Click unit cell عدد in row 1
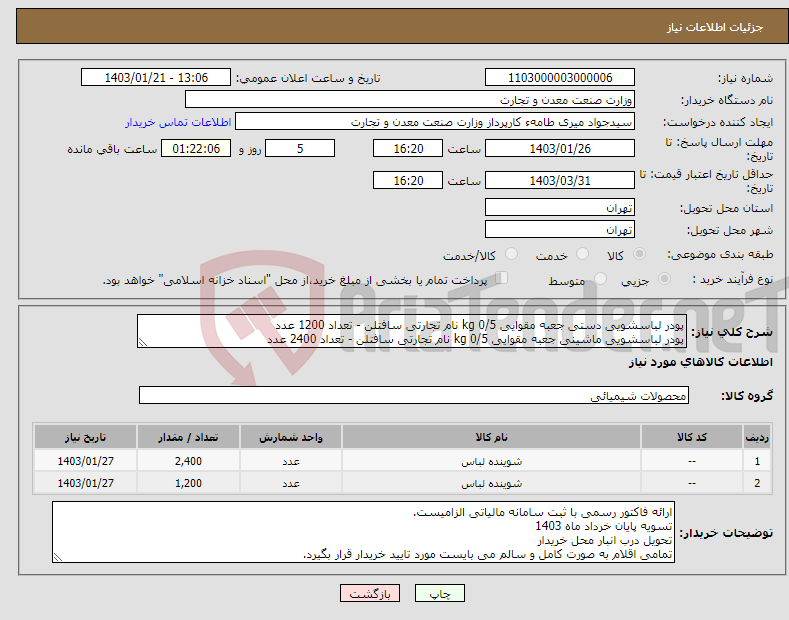Screen dimensions: 789x620 pyautogui.click(x=291, y=461)
